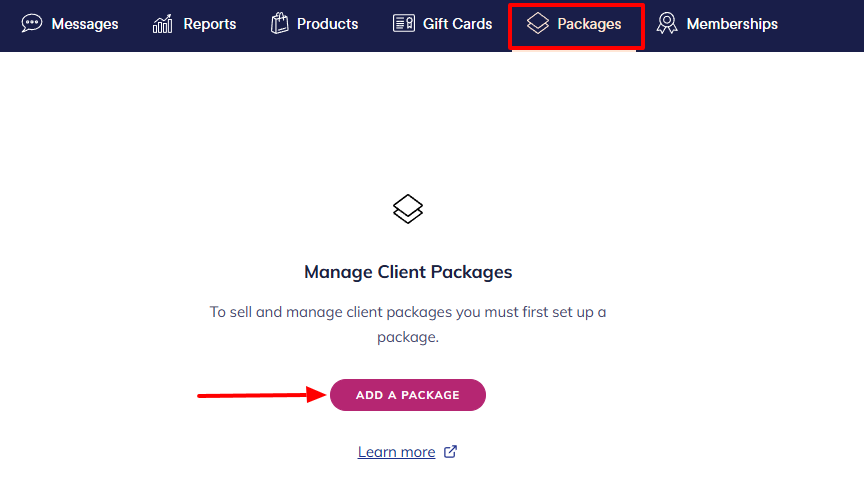Select the Packages tab label
Viewport: 864px width, 483px height.
pyautogui.click(x=589, y=24)
